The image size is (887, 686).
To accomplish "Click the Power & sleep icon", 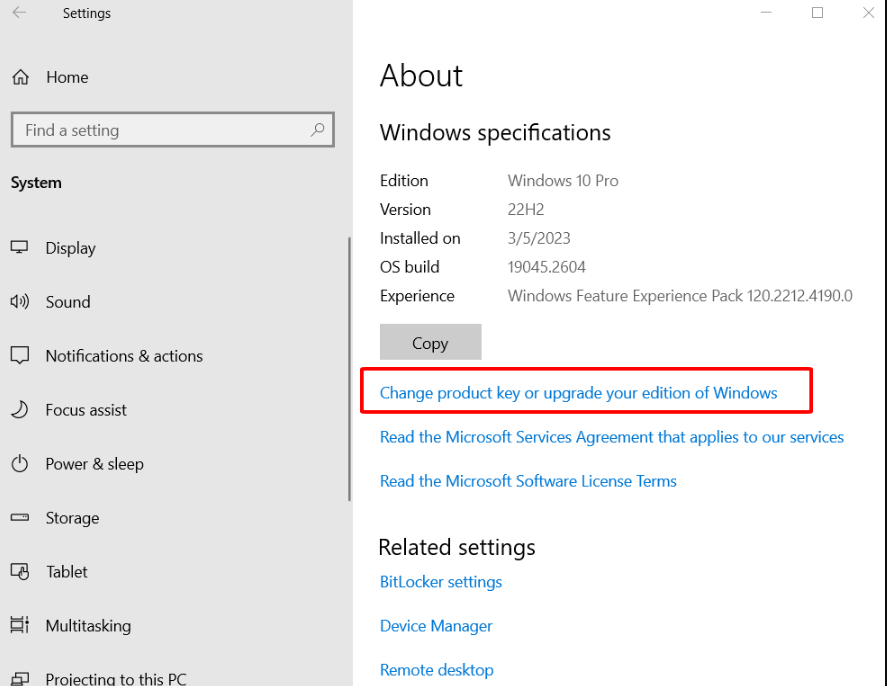I will pos(20,464).
